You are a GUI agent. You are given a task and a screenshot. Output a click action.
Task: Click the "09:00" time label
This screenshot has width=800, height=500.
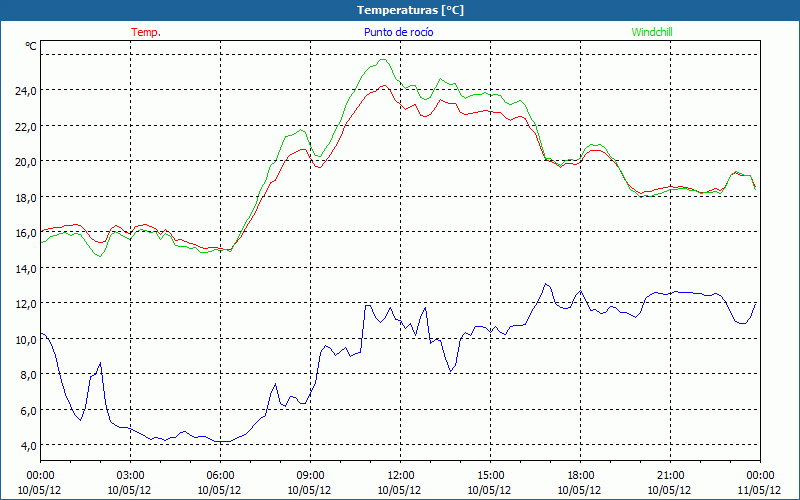pos(310,476)
